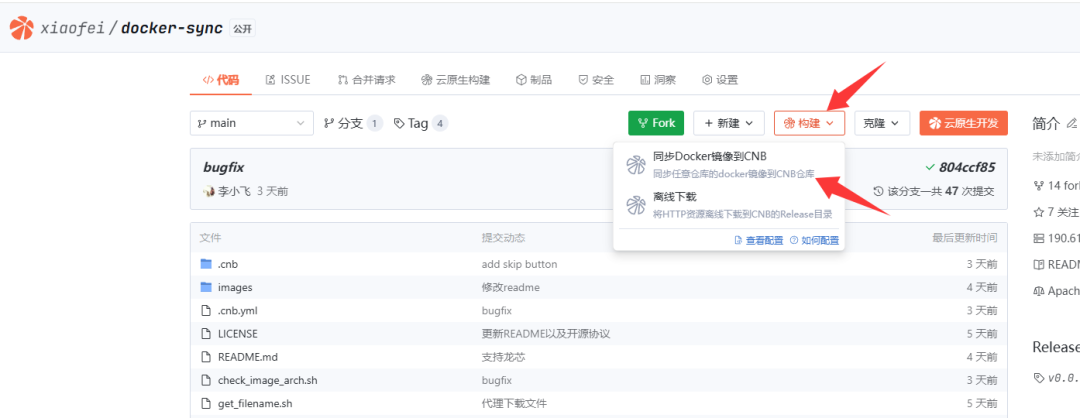Switch to the 代码 tab
The width and height of the screenshot is (1080, 418).
point(220,80)
